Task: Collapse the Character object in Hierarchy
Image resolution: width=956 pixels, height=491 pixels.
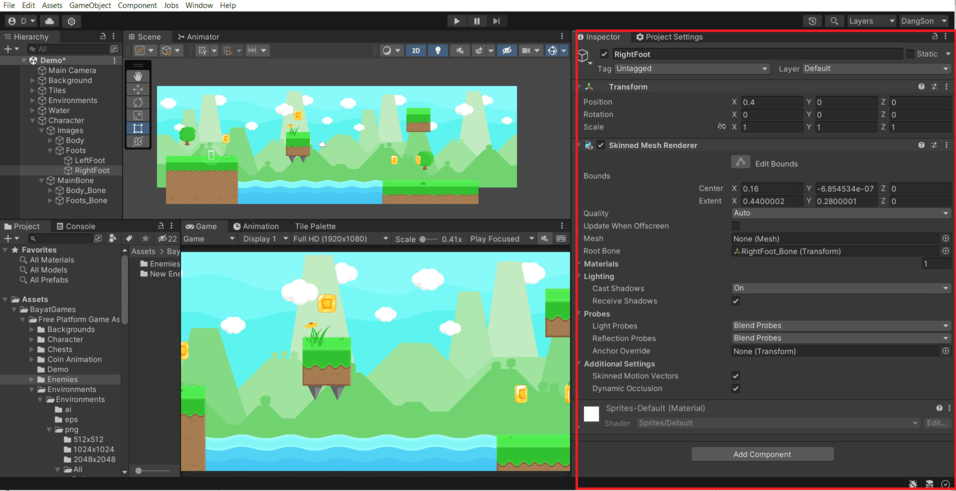Action: click(33, 120)
